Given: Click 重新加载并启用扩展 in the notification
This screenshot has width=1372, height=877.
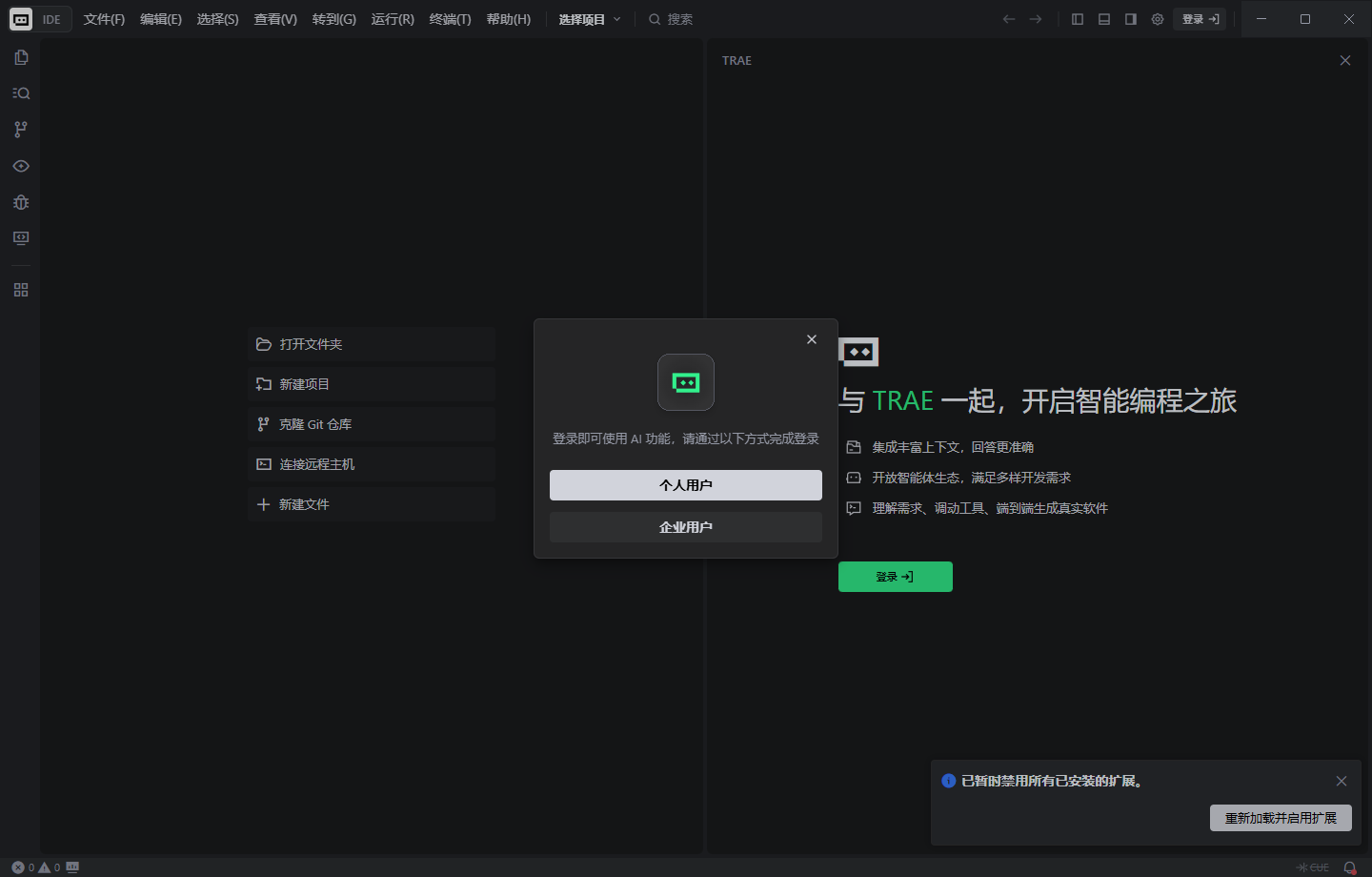Looking at the screenshot, I should pos(1281,818).
